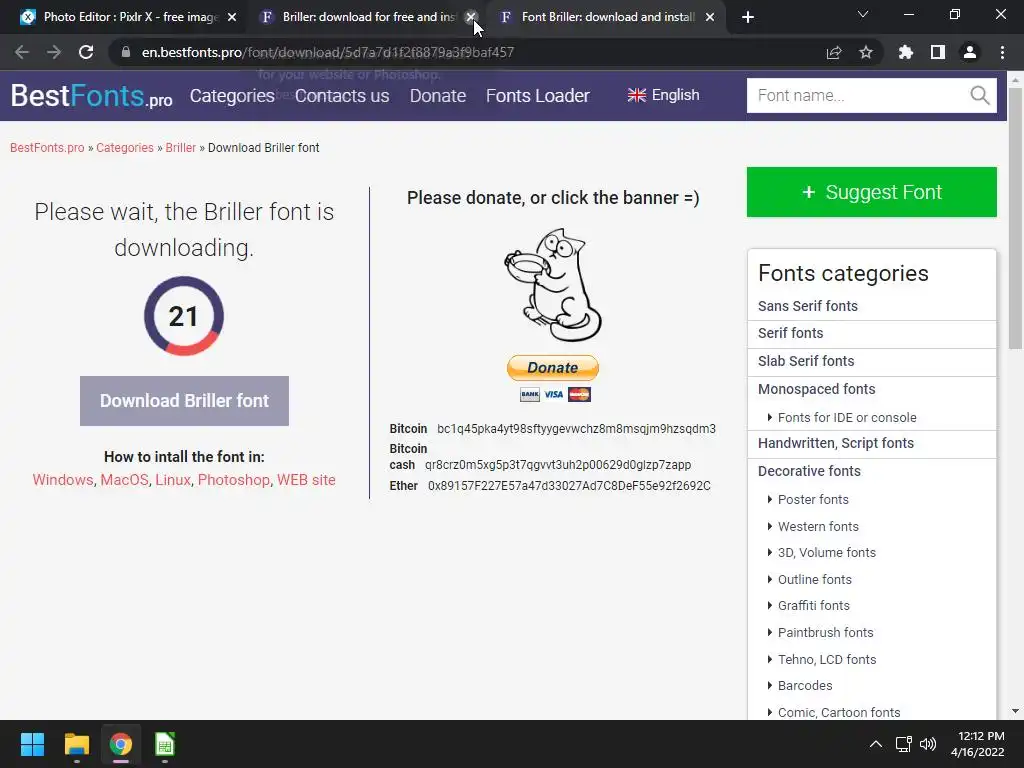Open Graffiti fonts subcategory
Viewport: 1024px width, 768px height.
click(x=814, y=605)
